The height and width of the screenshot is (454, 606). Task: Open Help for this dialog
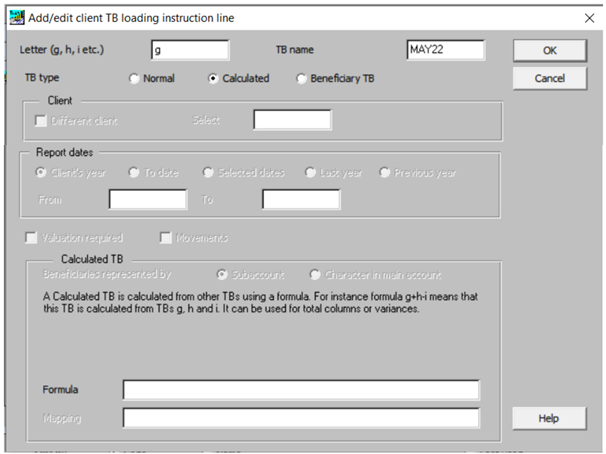point(549,418)
